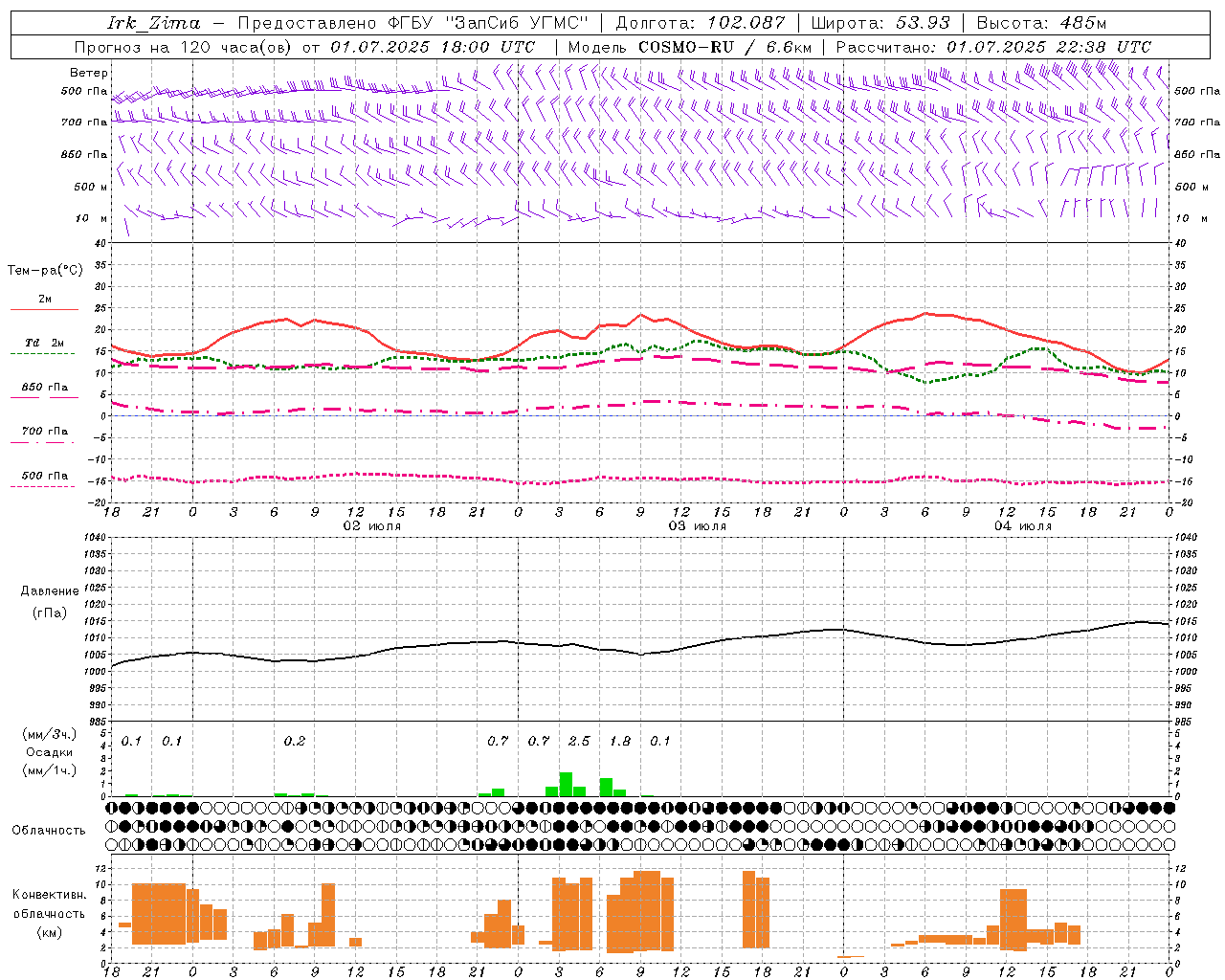
Task: Click the '02 июля' date label
Action: [x=371, y=526]
